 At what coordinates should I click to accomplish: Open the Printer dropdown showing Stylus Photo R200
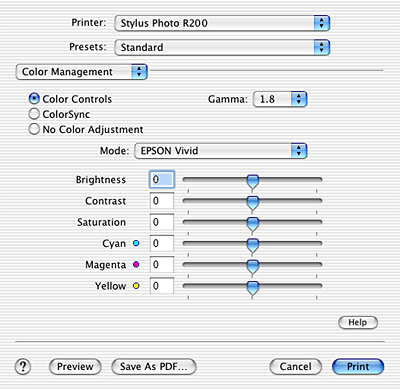[x=222, y=23]
